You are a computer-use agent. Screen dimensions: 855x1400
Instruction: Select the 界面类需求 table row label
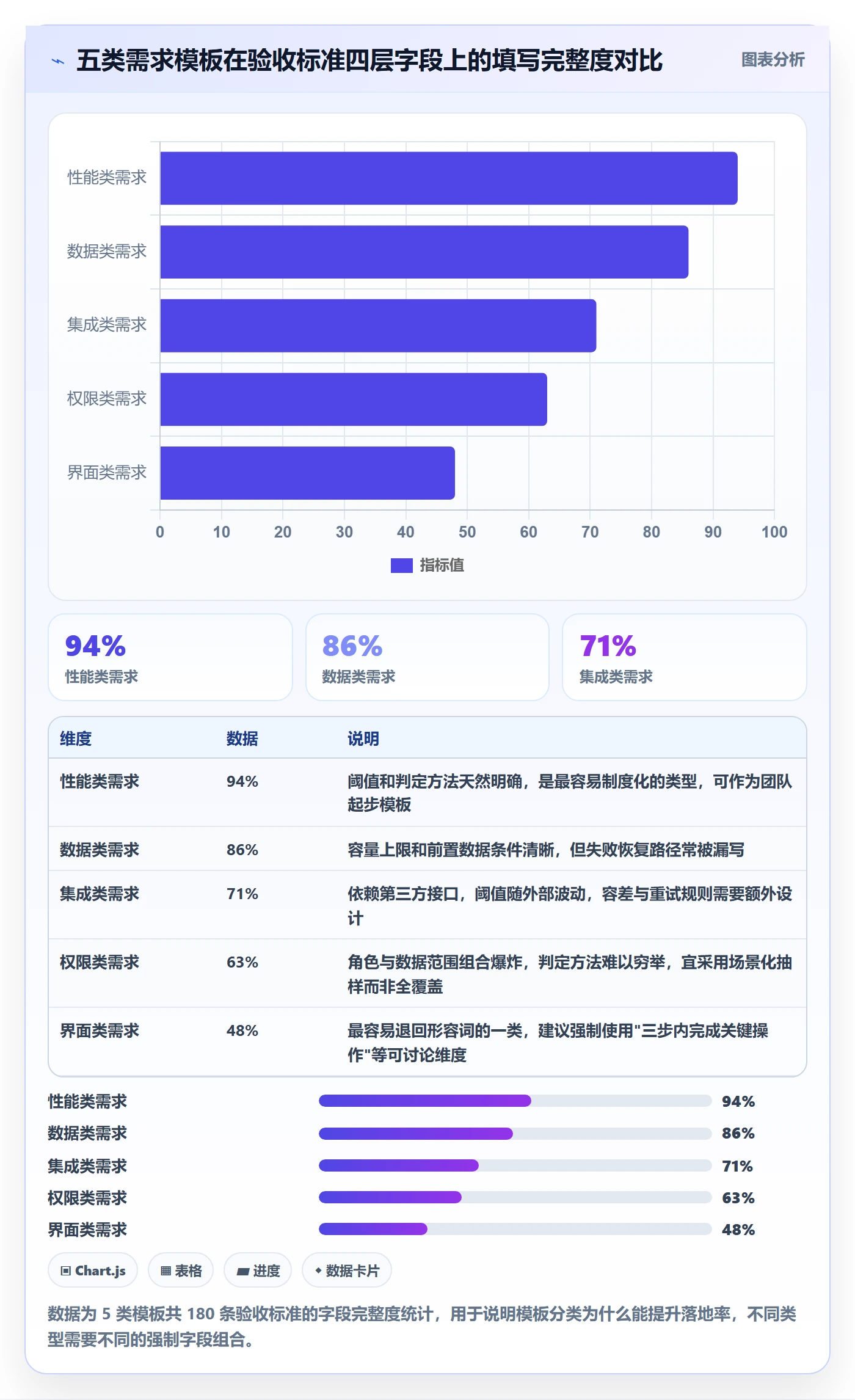[100, 1030]
